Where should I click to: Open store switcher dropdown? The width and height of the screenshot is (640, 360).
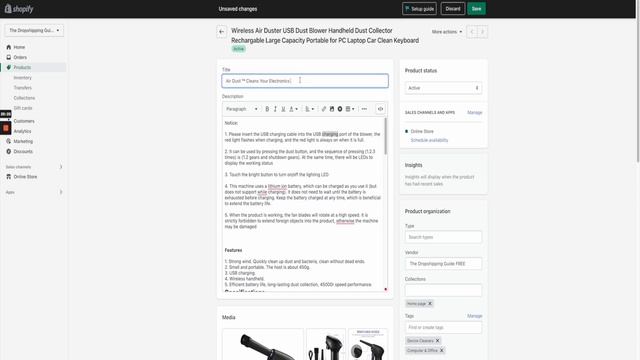[x=34, y=30]
